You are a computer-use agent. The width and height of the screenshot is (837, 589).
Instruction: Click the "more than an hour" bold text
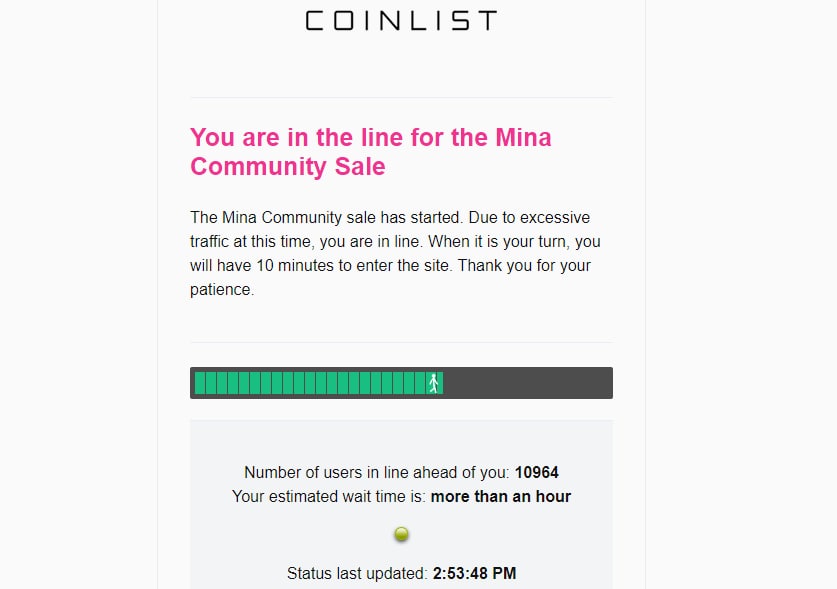[x=501, y=497]
